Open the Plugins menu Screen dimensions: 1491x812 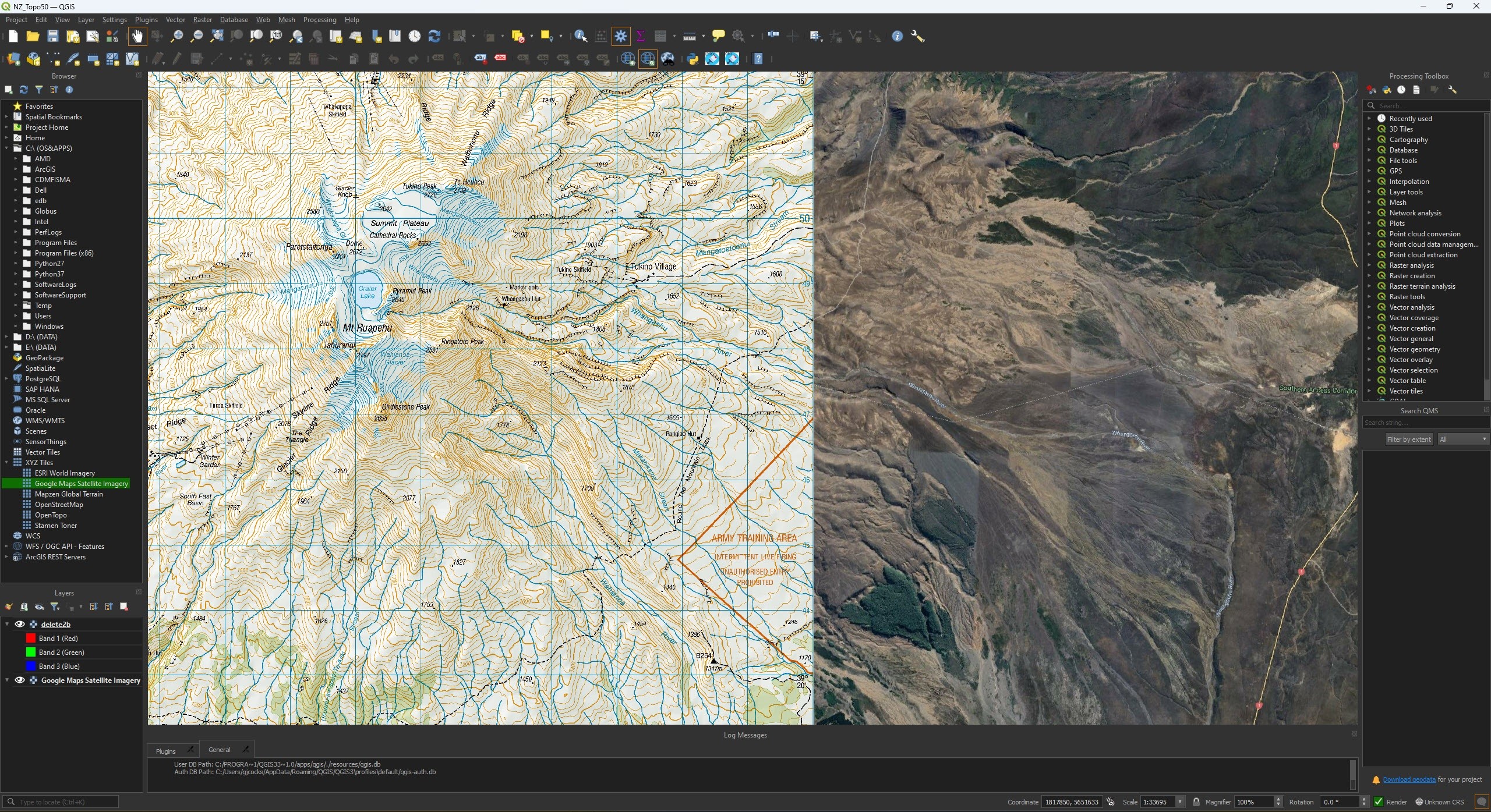(146, 20)
